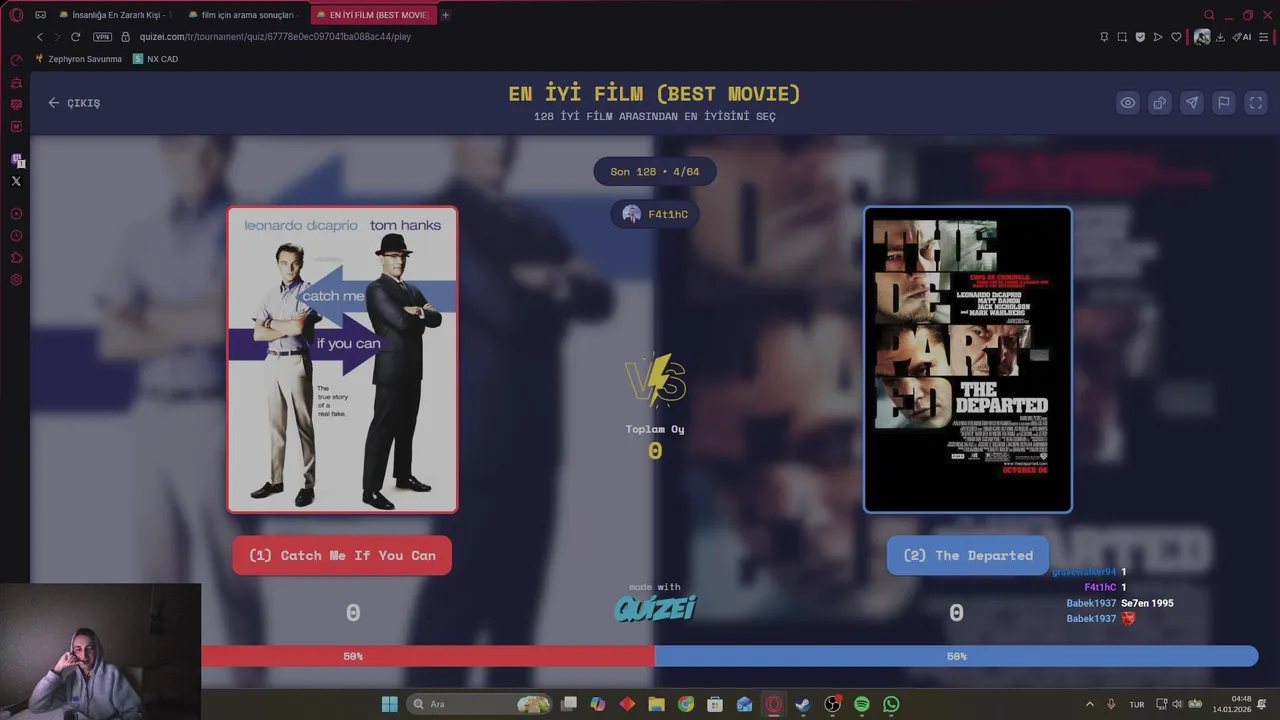1280x720 pixels.
Task: Click the blue 50% vote bar
Action: (x=956, y=656)
